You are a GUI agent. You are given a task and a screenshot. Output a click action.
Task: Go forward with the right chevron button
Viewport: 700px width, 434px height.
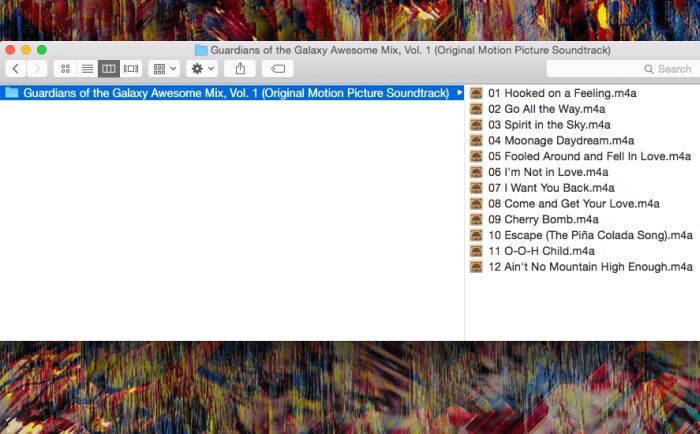(x=37, y=69)
